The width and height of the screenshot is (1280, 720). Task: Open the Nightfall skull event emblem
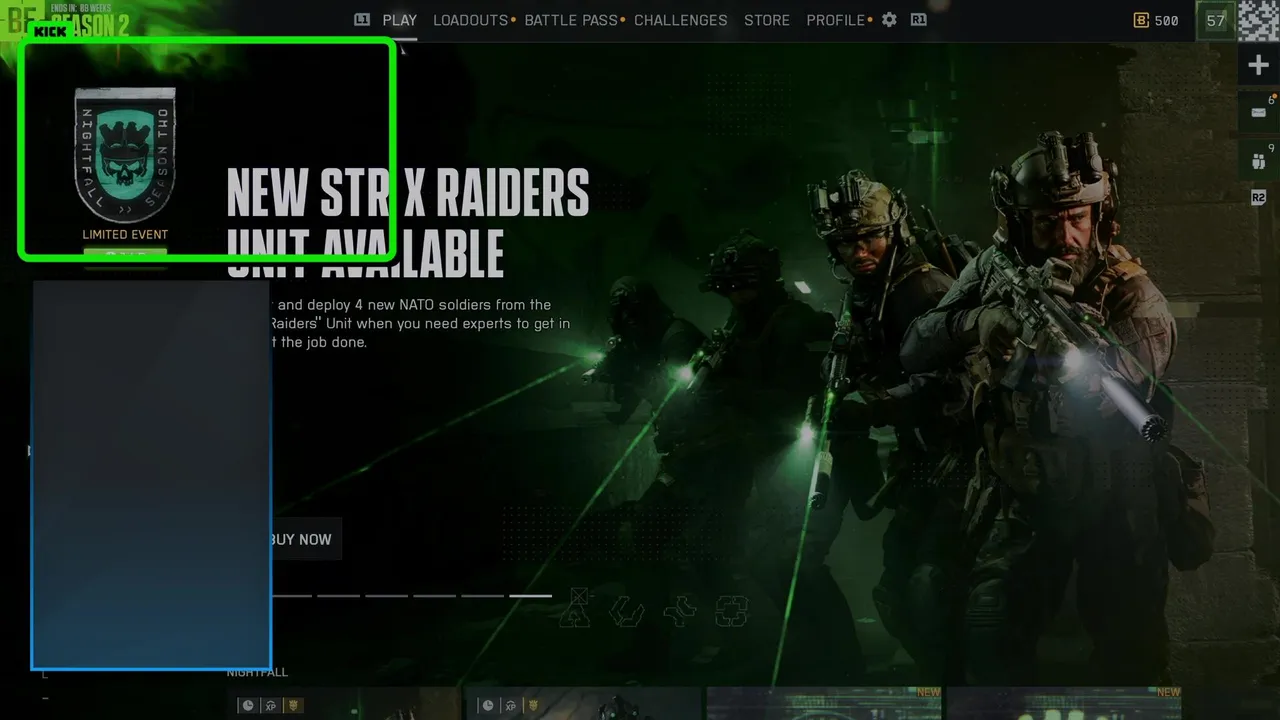tap(125, 155)
